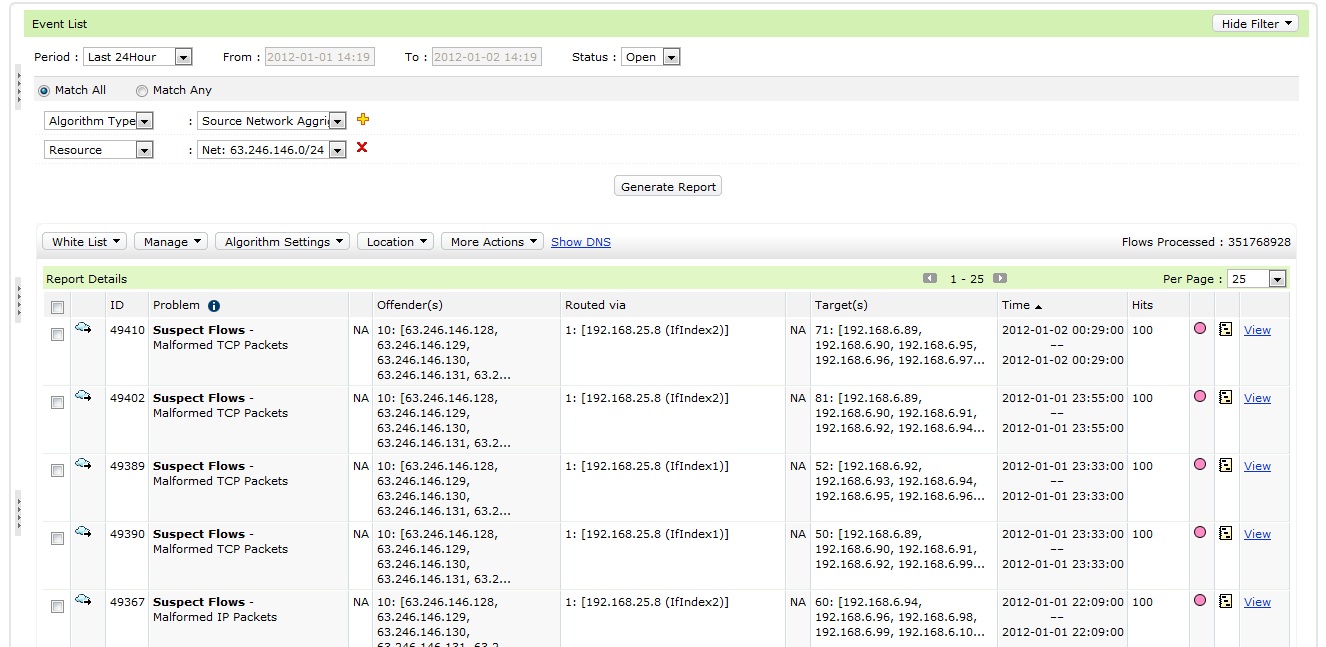Click pink status dot for event 49390
The height and width of the screenshot is (647, 1326).
point(1200,532)
